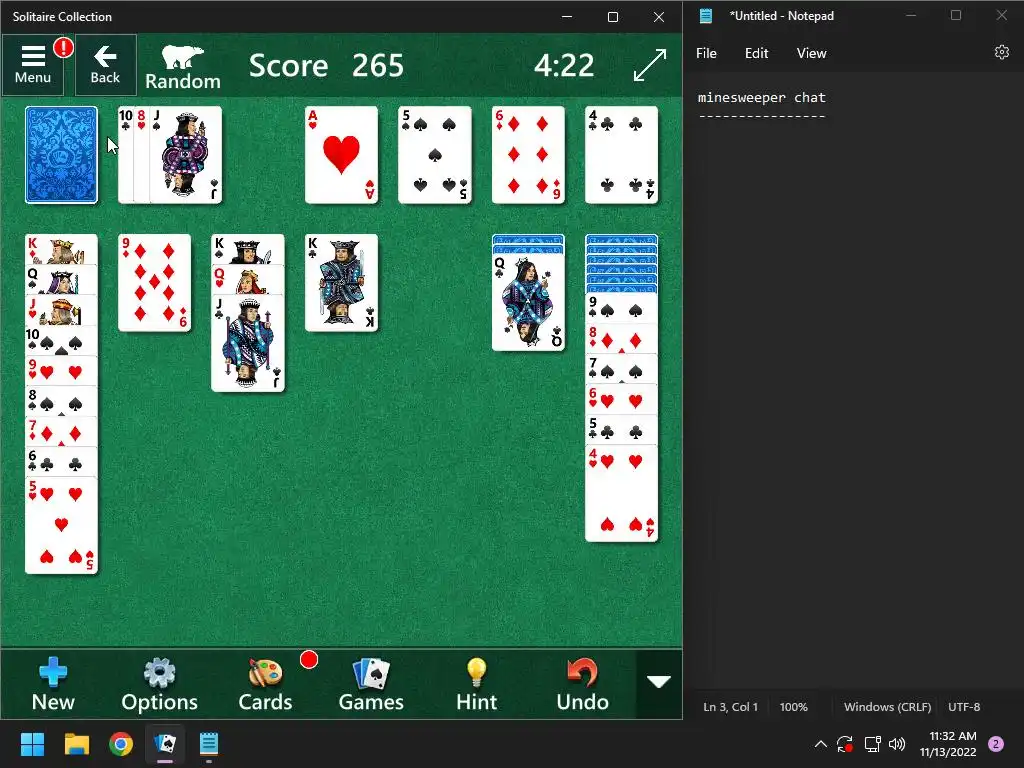Select the 6 of clubs in first column

[x=61, y=462]
